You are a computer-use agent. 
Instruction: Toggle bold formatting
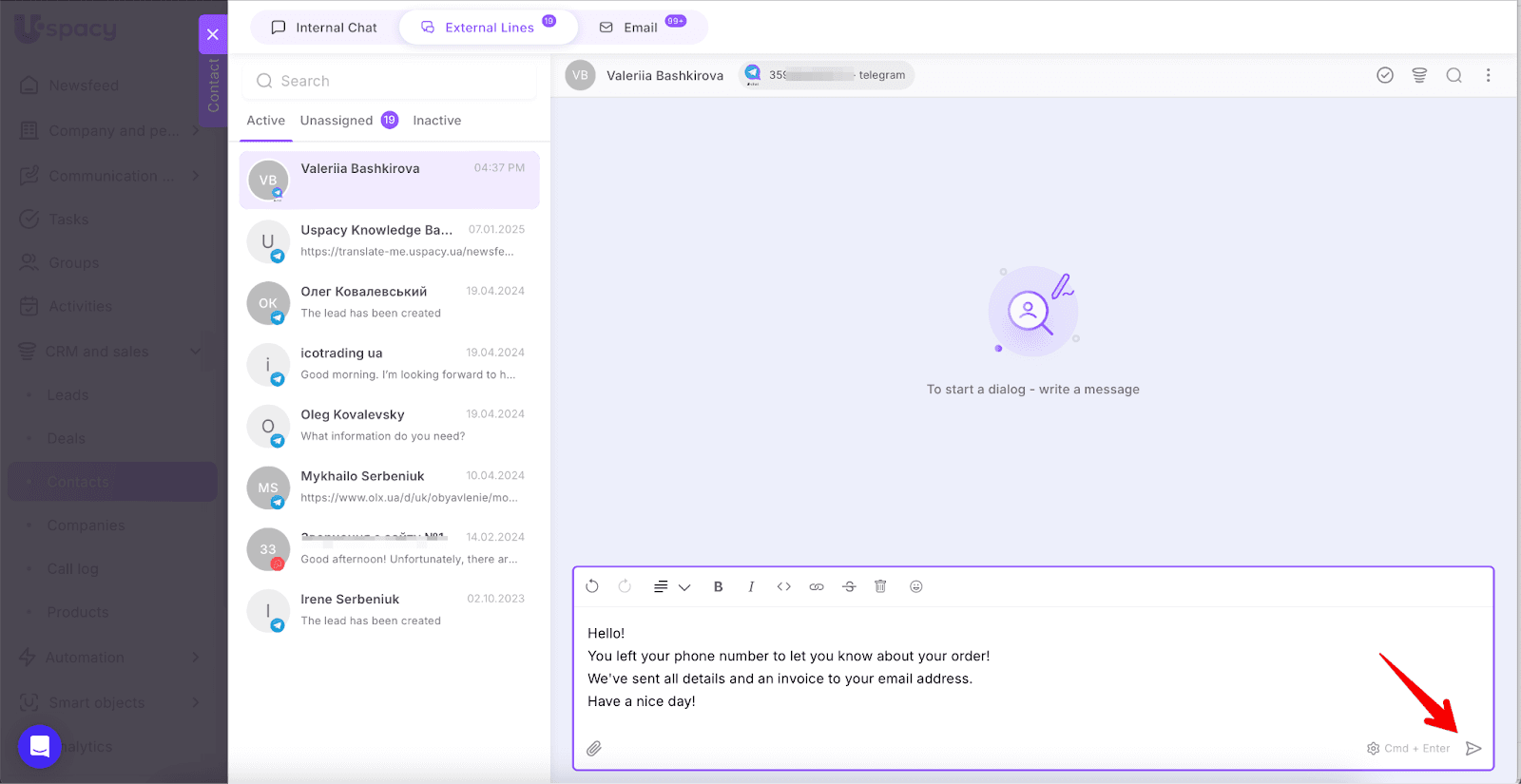719,586
